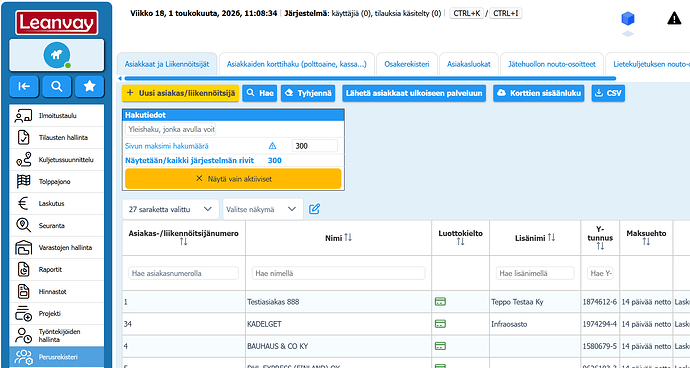Click the tab strip horizontal scrollbar
690x368 pixels.
tap(370, 78)
